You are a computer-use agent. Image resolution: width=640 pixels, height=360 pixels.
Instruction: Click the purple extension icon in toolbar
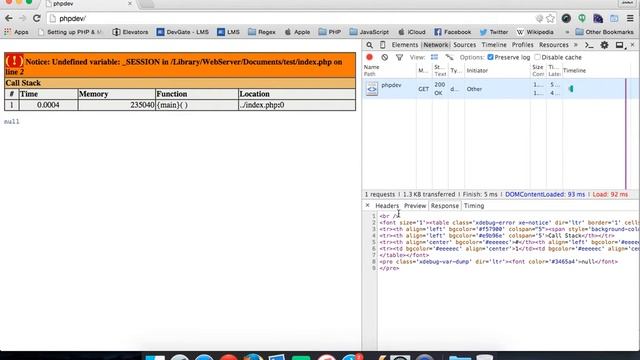598,18
